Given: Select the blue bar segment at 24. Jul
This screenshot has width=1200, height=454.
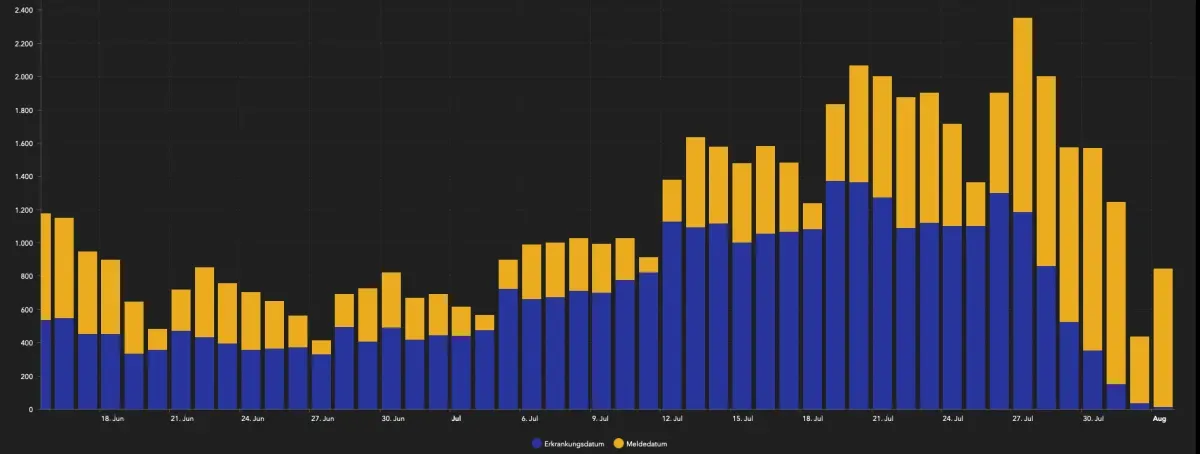Looking at the screenshot, I should [x=952, y=317].
